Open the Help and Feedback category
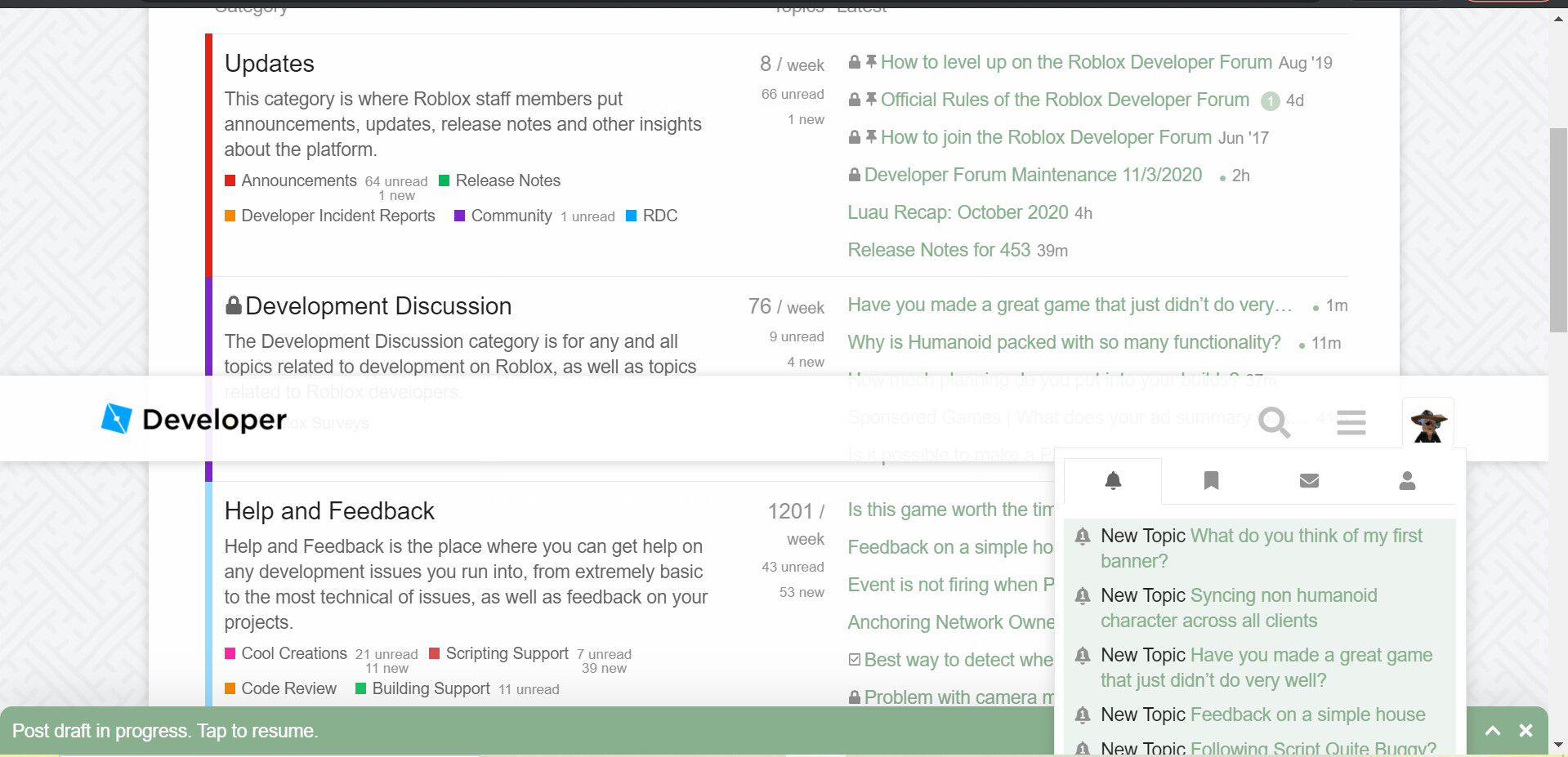 click(329, 511)
